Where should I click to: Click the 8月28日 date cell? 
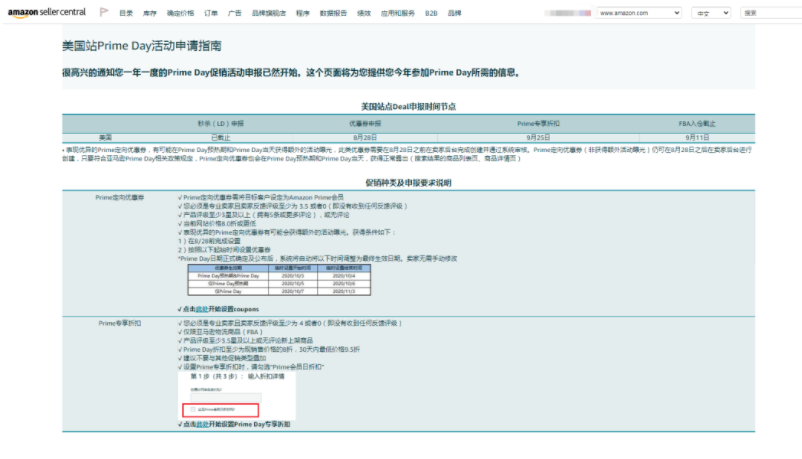(365, 138)
